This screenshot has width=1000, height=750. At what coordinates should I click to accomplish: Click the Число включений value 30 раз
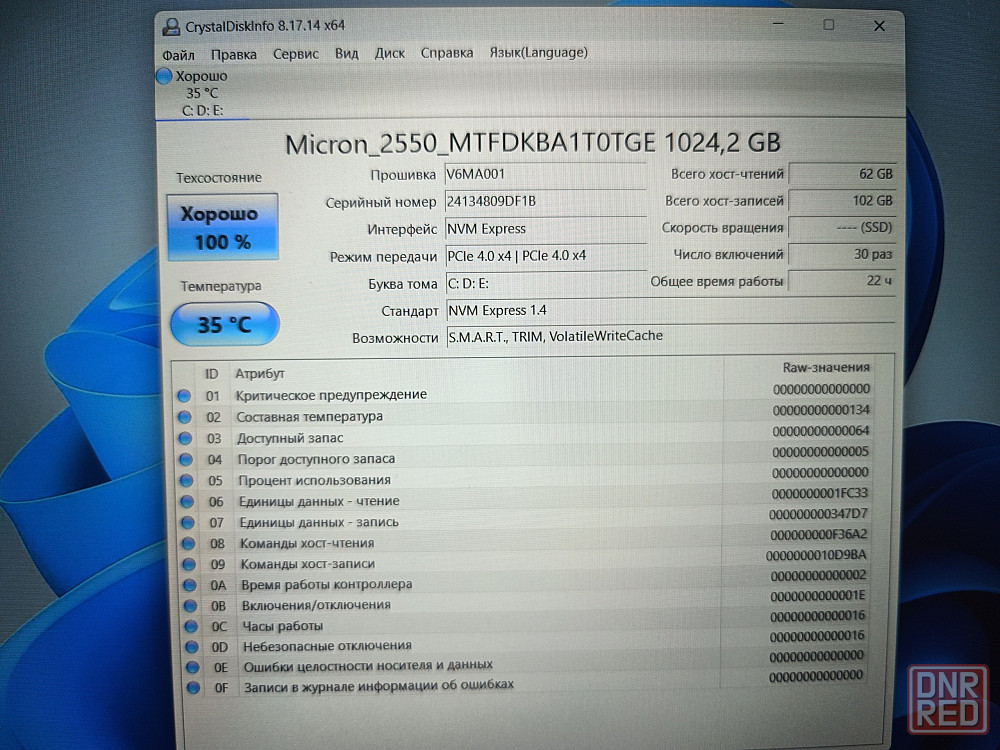tap(842, 254)
